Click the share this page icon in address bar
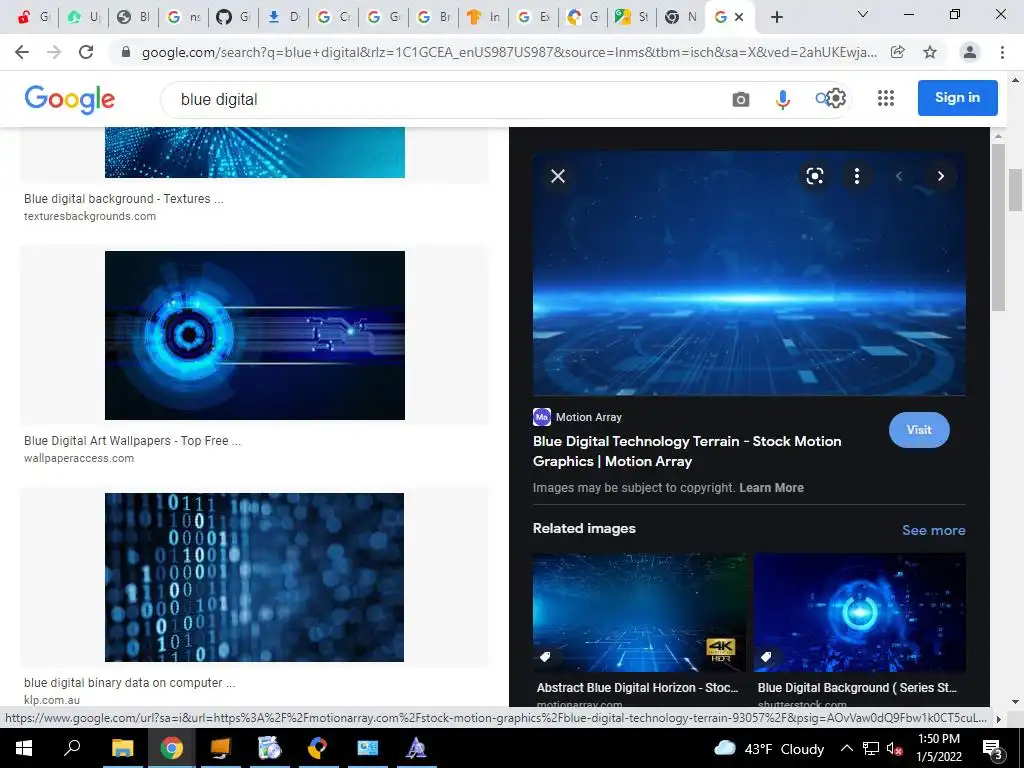 tap(898, 52)
